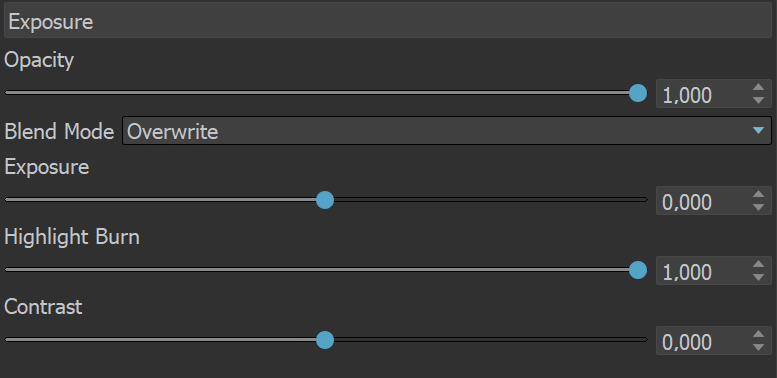
Task: Increase Highlight Burn with up stepper arrow
Action: [758, 265]
